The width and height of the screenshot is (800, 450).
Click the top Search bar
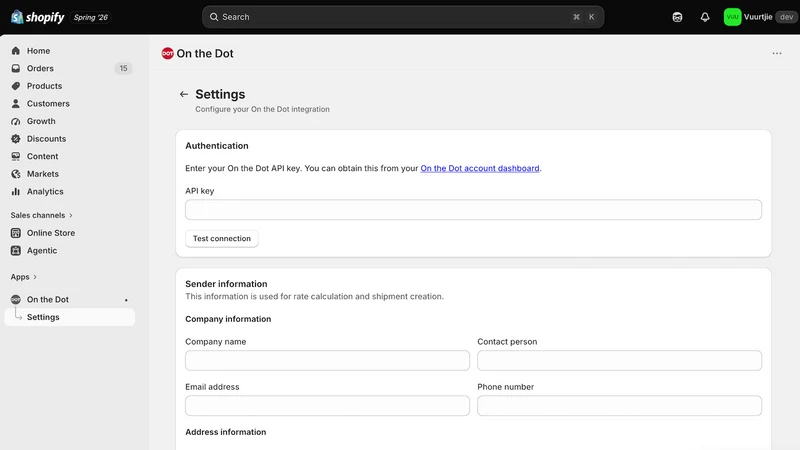403,17
